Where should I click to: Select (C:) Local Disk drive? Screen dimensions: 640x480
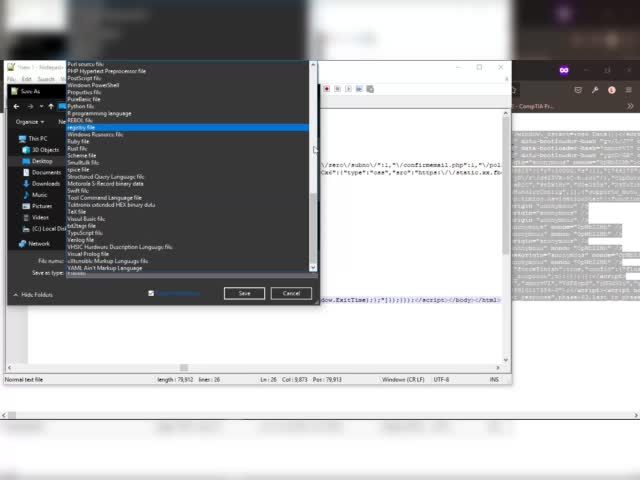pyautogui.click(x=44, y=229)
